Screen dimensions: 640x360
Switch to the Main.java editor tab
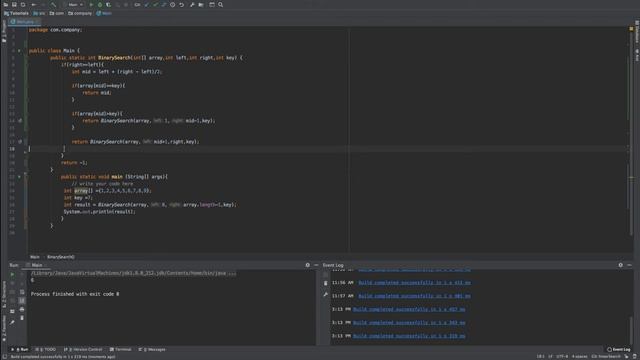click(x=24, y=22)
